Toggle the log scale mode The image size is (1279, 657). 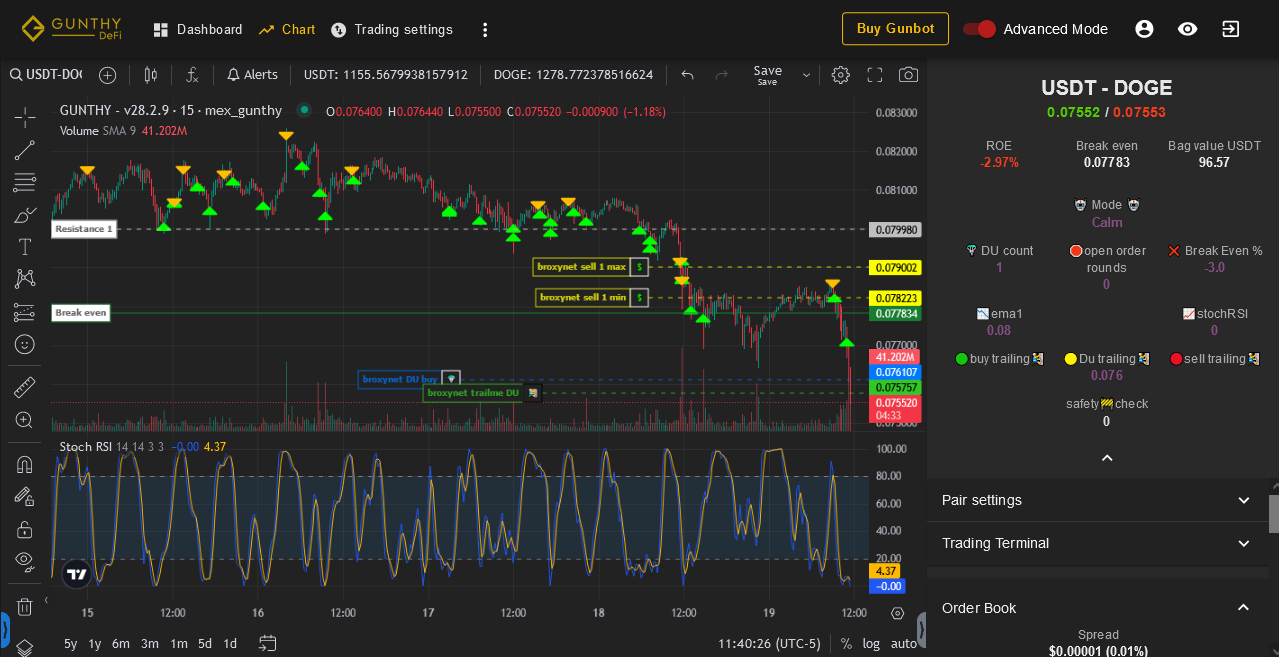pos(872,644)
